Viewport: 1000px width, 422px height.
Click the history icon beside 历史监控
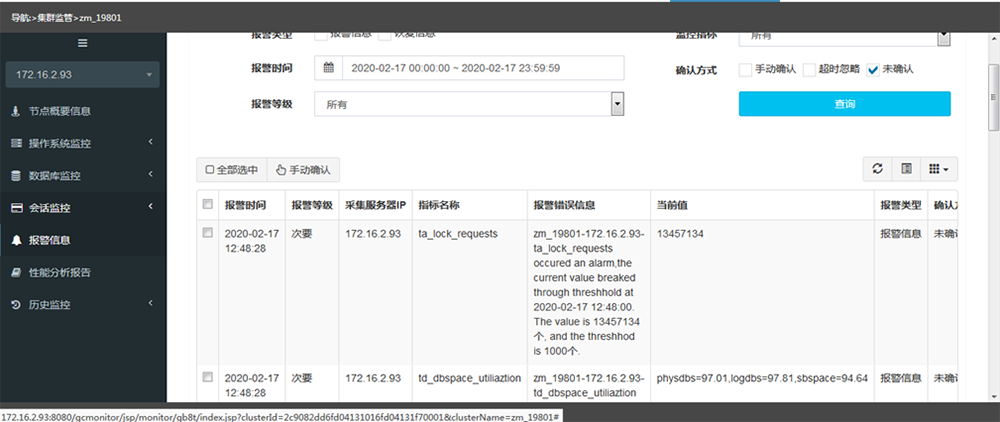point(16,305)
